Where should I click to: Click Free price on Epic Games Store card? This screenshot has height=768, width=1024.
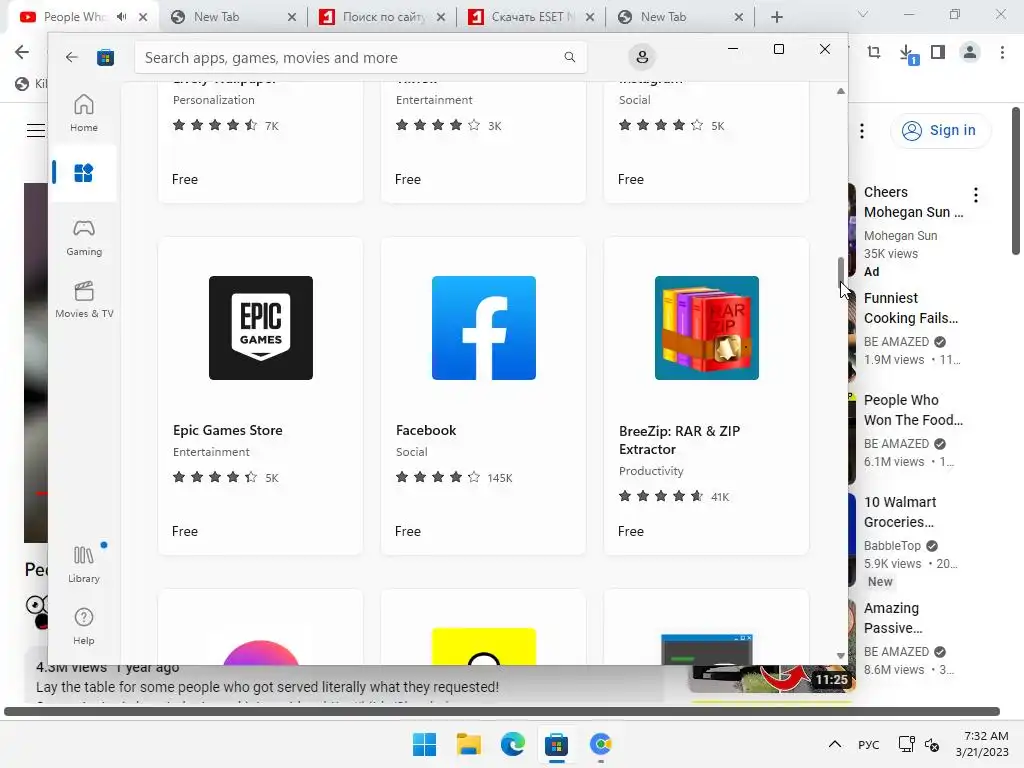pyautogui.click(x=185, y=531)
